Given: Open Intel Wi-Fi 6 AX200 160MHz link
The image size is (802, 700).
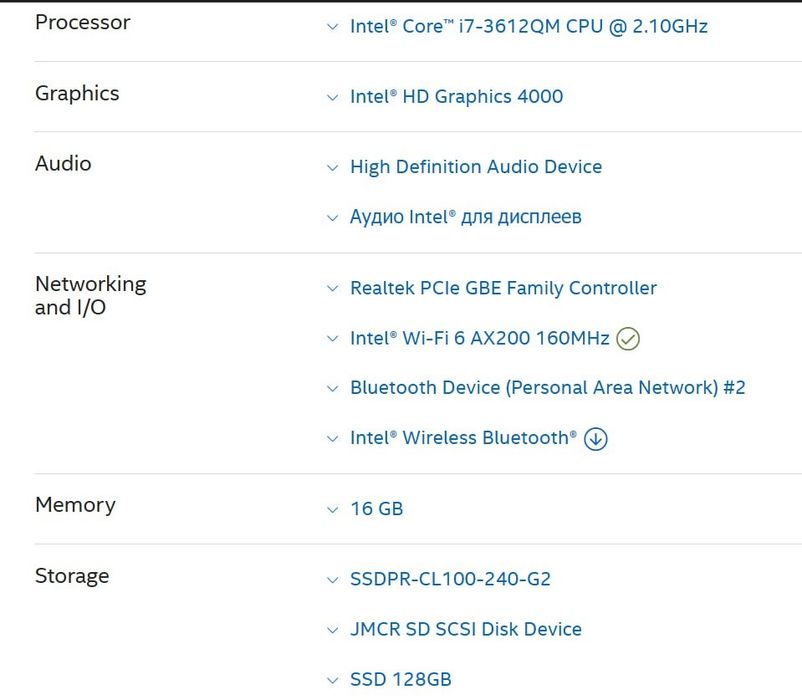Looking at the screenshot, I should (x=480, y=338).
